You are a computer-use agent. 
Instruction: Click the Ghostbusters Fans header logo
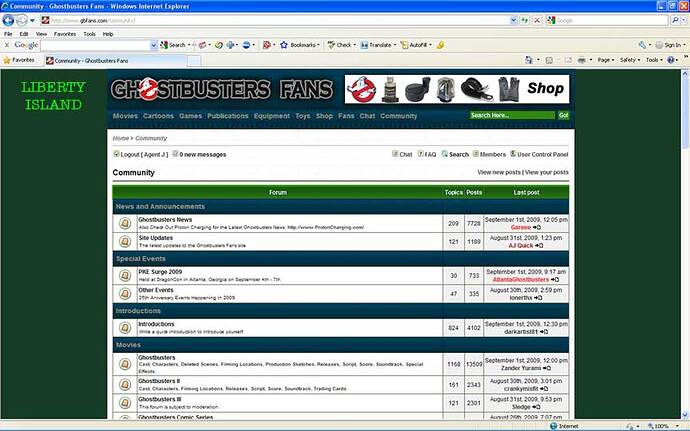[222, 89]
